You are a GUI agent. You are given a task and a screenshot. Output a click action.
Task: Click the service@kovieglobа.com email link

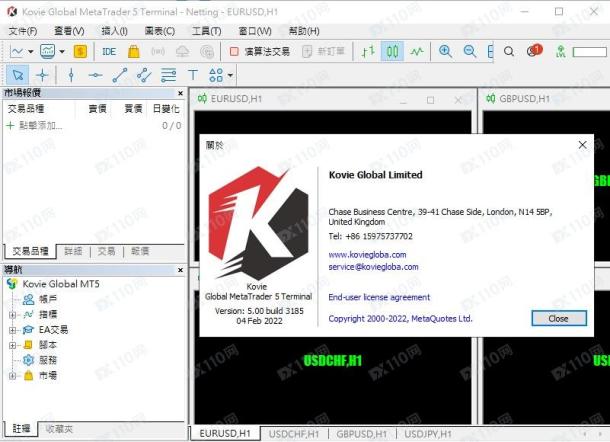(x=373, y=267)
